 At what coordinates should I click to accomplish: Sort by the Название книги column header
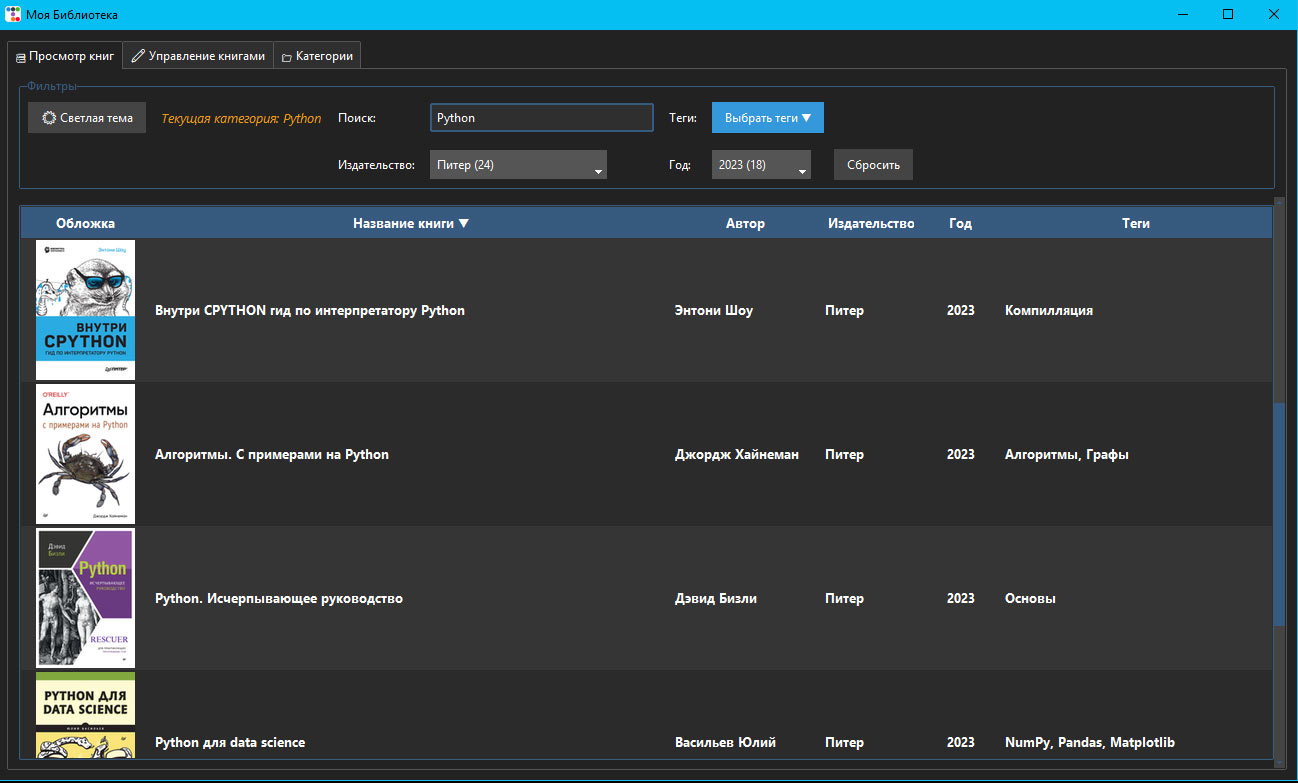410,223
